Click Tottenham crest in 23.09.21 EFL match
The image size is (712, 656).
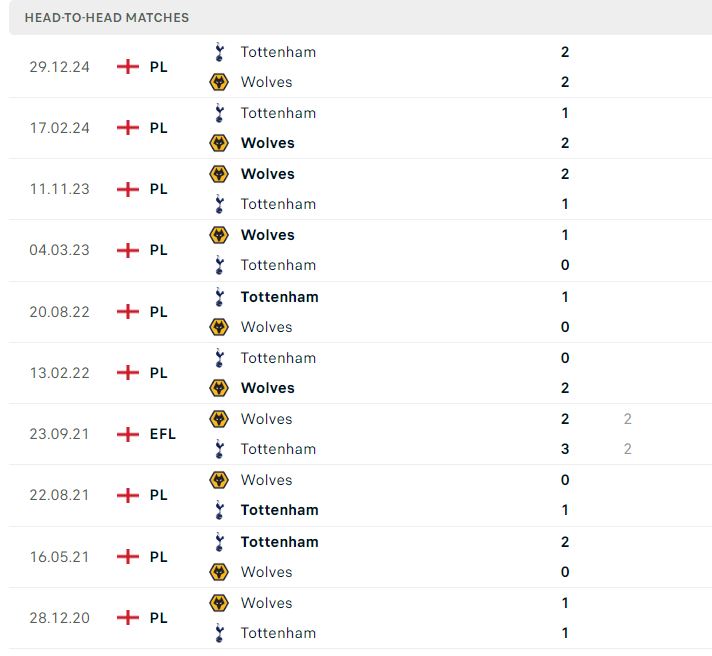click(x=219, y=449)
